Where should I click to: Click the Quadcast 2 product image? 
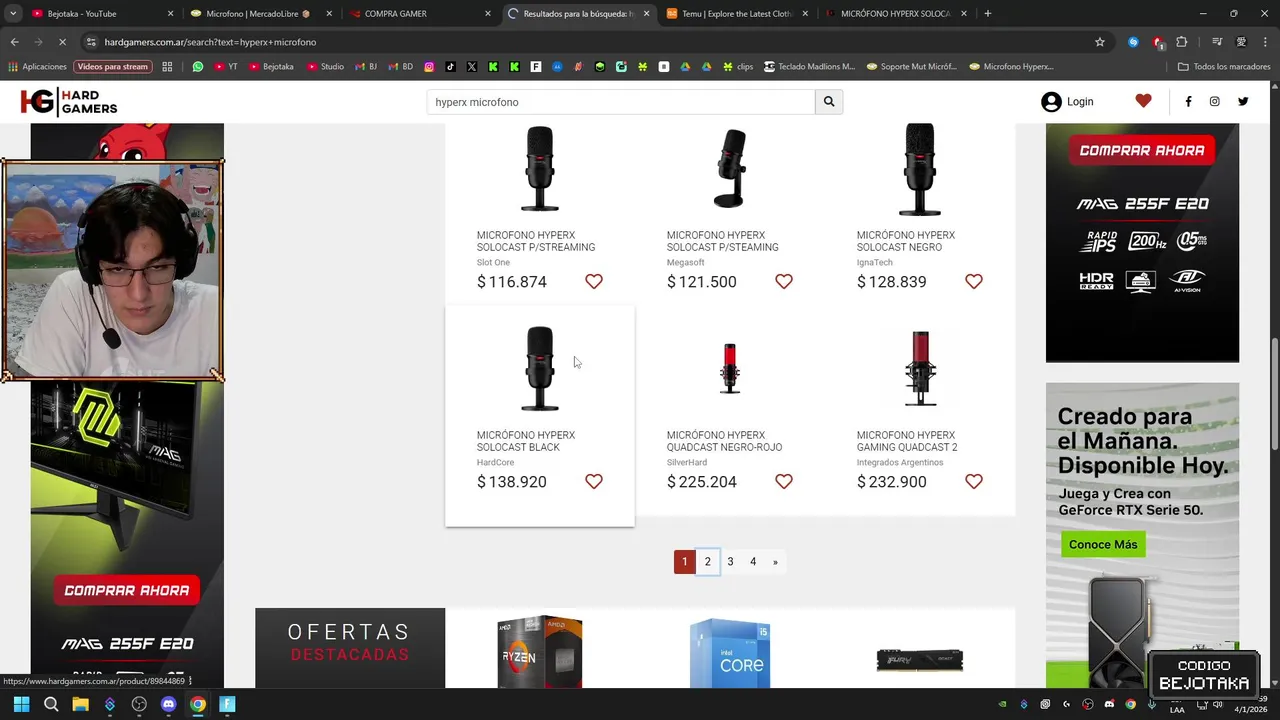tap(920, 368)
